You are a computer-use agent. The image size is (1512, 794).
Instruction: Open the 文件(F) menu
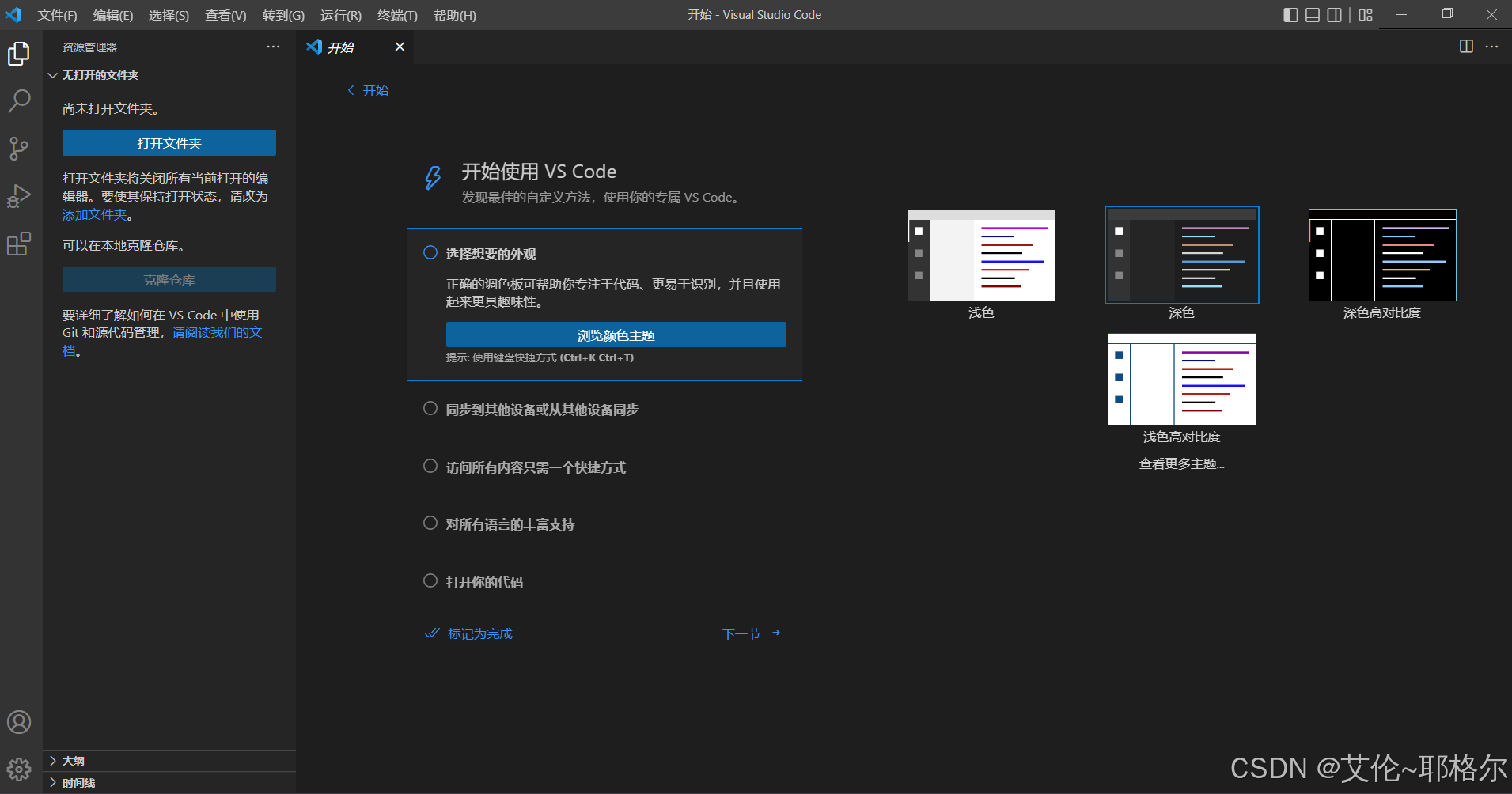point(57,15)
